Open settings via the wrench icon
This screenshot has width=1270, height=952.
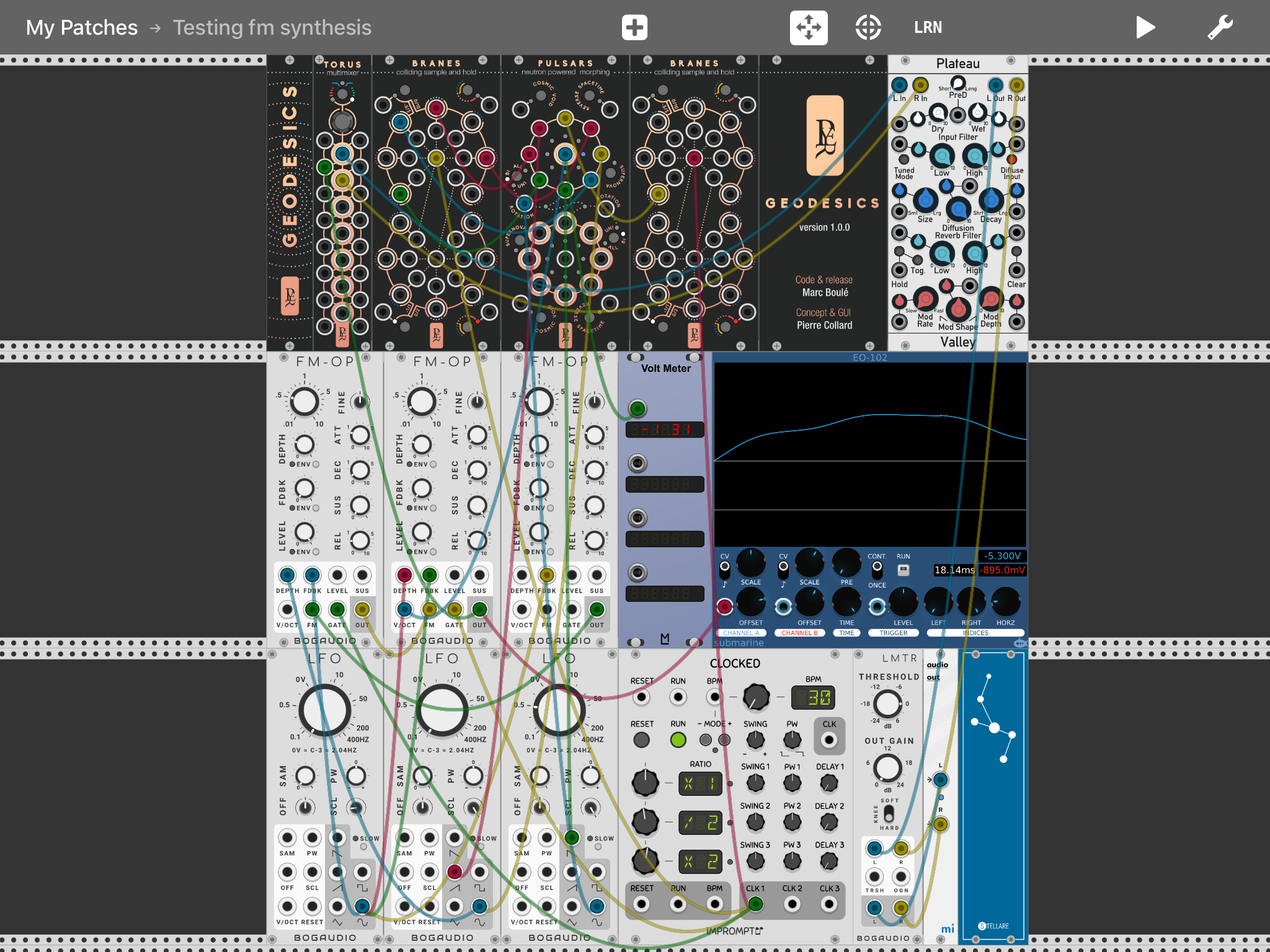pyautogui.click(x=1220, y=27)
